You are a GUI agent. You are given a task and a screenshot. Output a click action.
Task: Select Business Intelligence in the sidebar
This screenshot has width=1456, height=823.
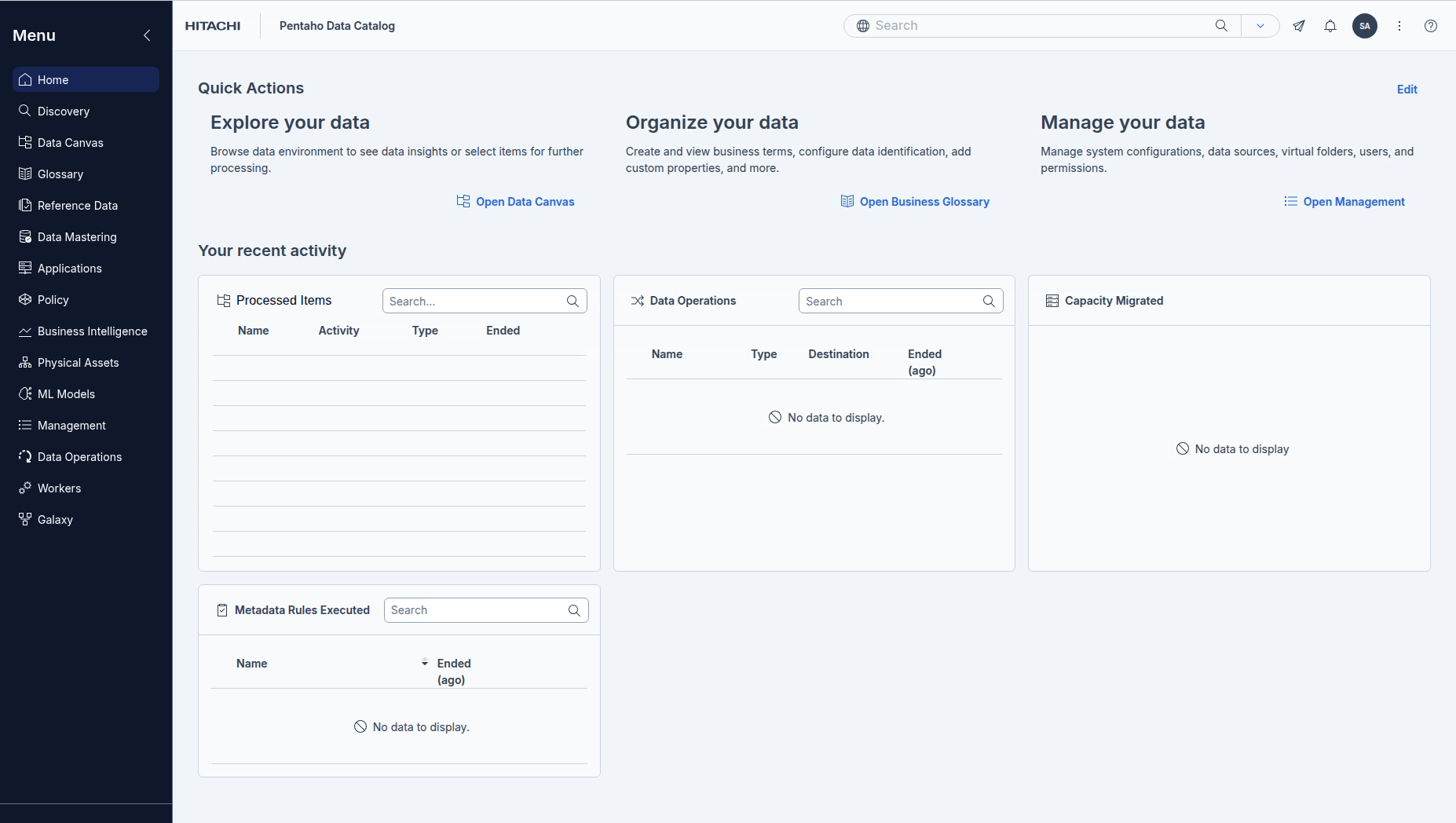(92, 331)
